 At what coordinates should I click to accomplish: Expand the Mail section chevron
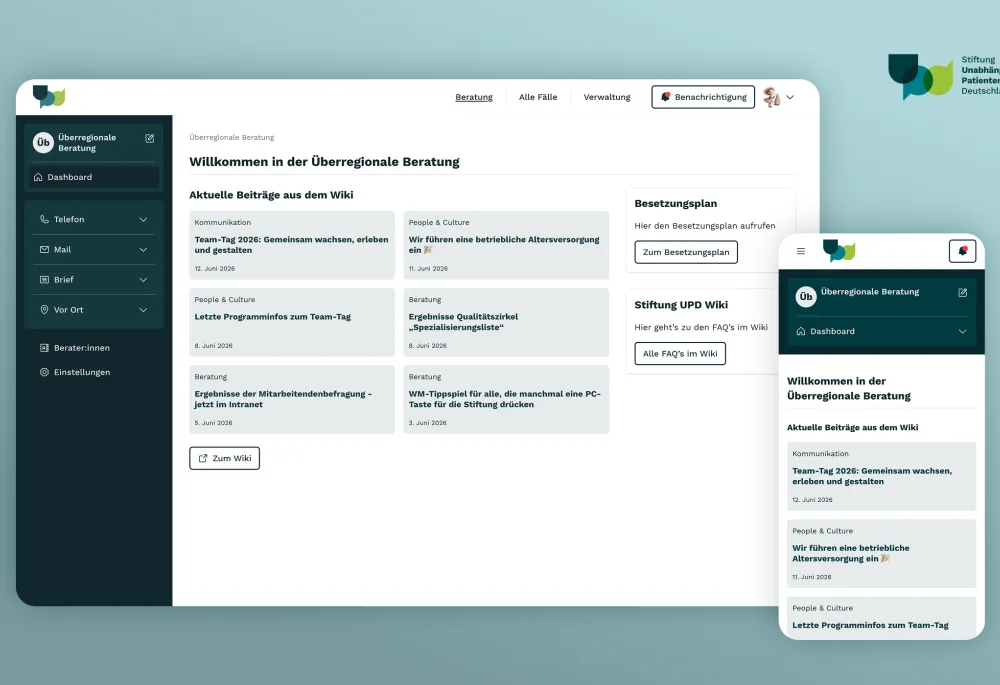point(143,249)
